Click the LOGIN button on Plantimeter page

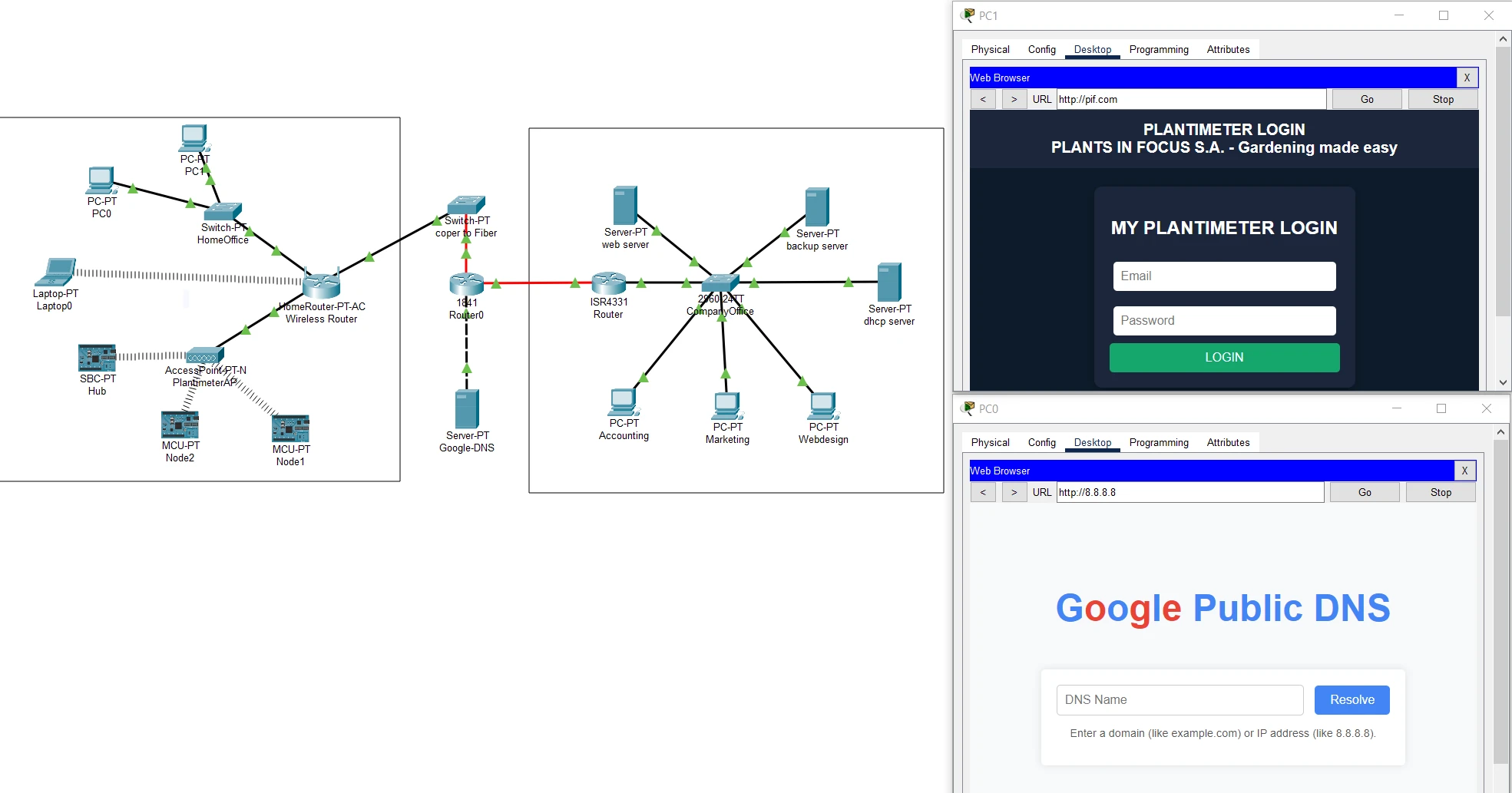(1223, 357)
